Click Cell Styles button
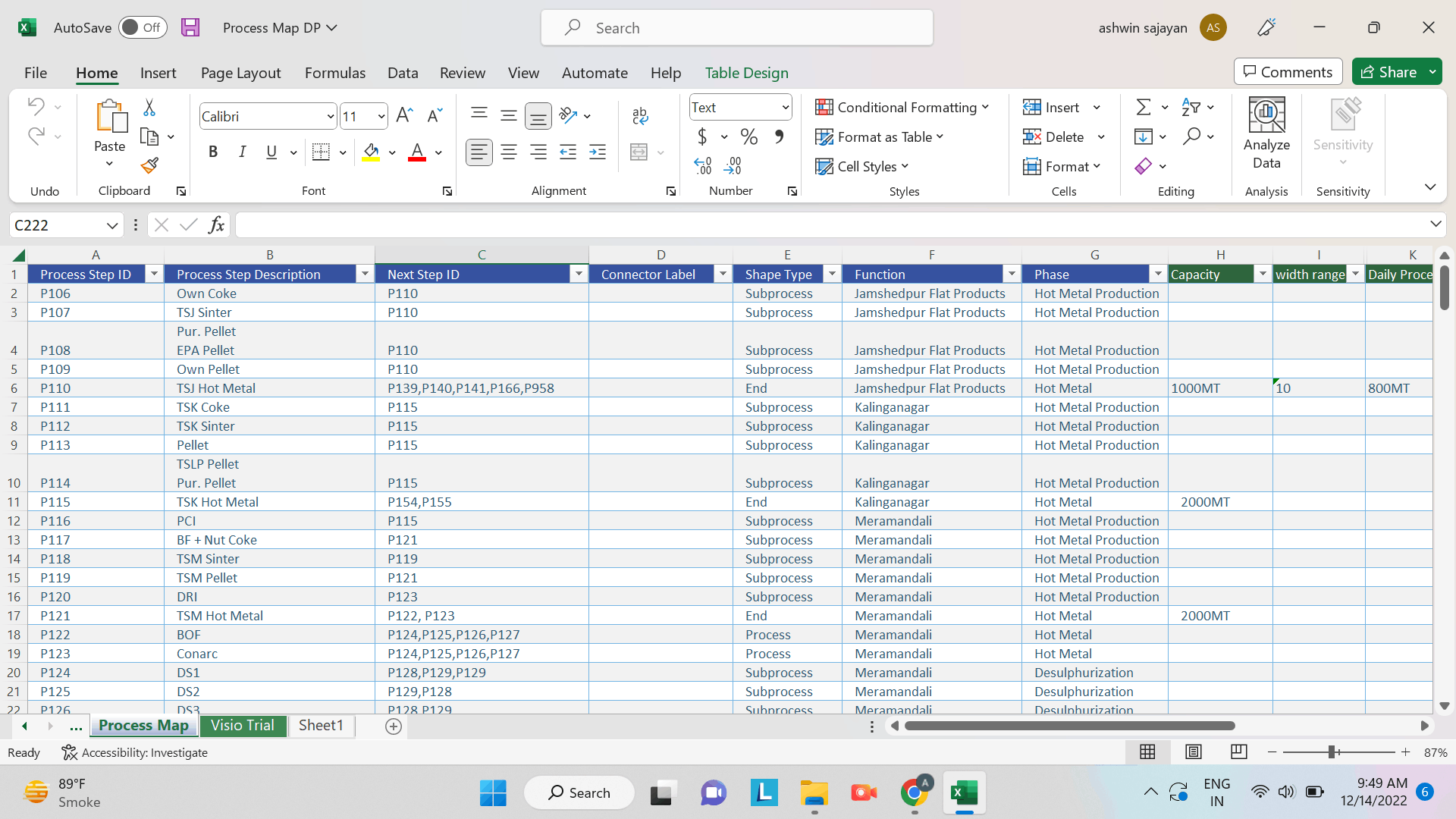The image size is (1456, 819). [x=862, y=166]
